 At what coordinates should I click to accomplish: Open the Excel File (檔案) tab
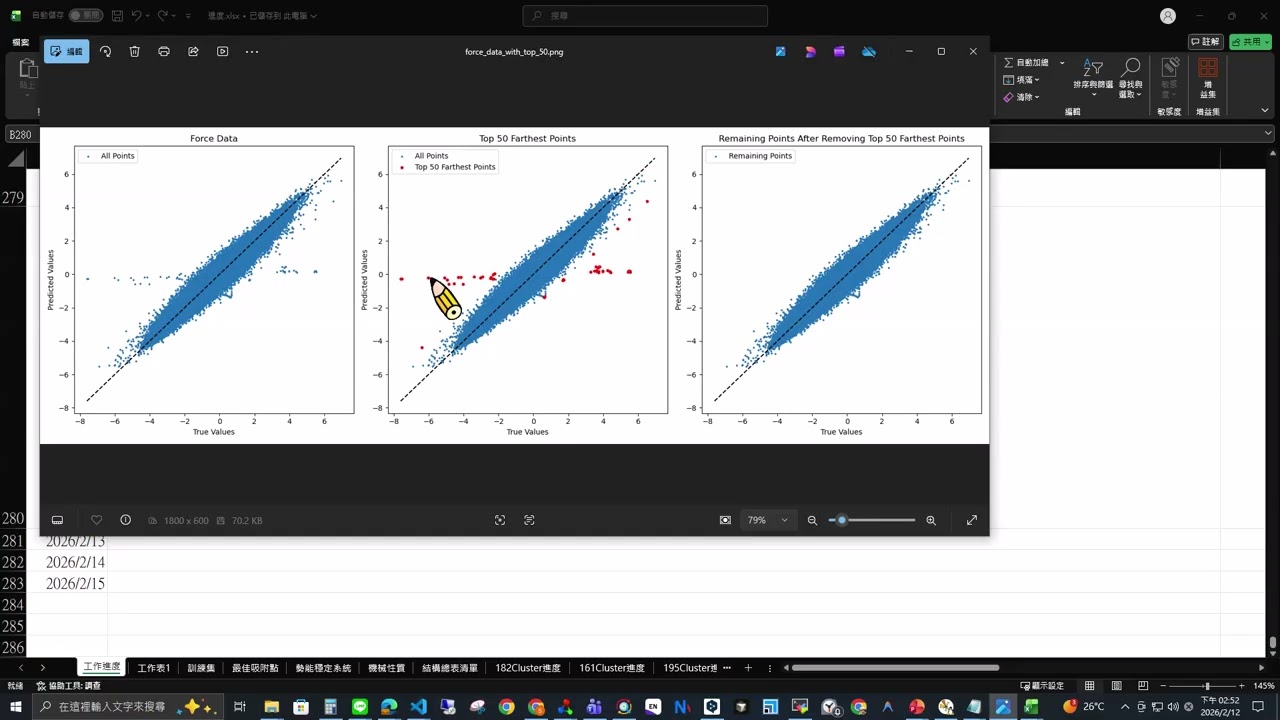click(20, 43)
